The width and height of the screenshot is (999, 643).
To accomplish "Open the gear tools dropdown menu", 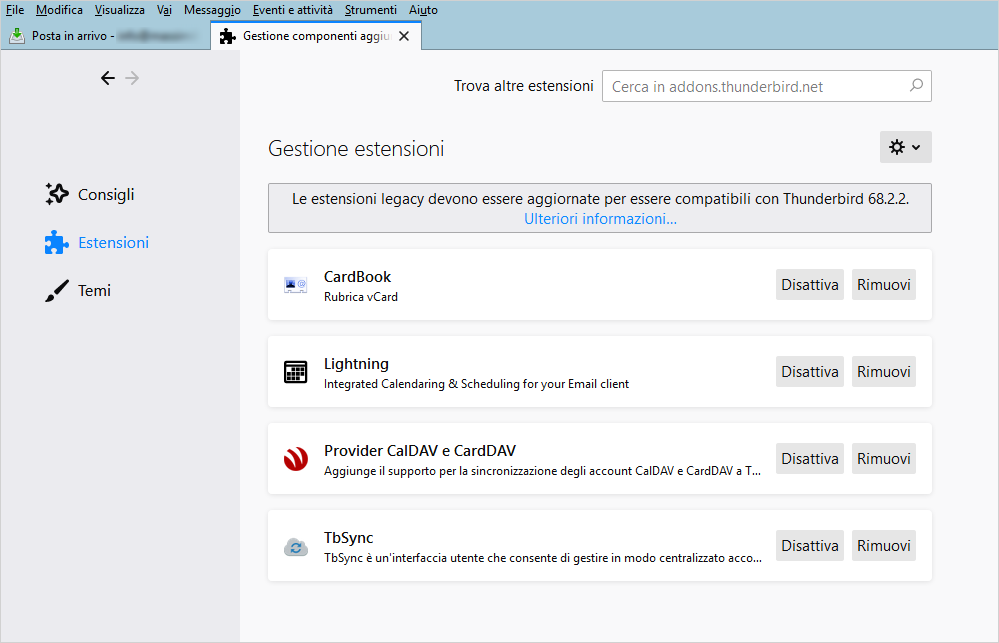I will click(905, 147).
